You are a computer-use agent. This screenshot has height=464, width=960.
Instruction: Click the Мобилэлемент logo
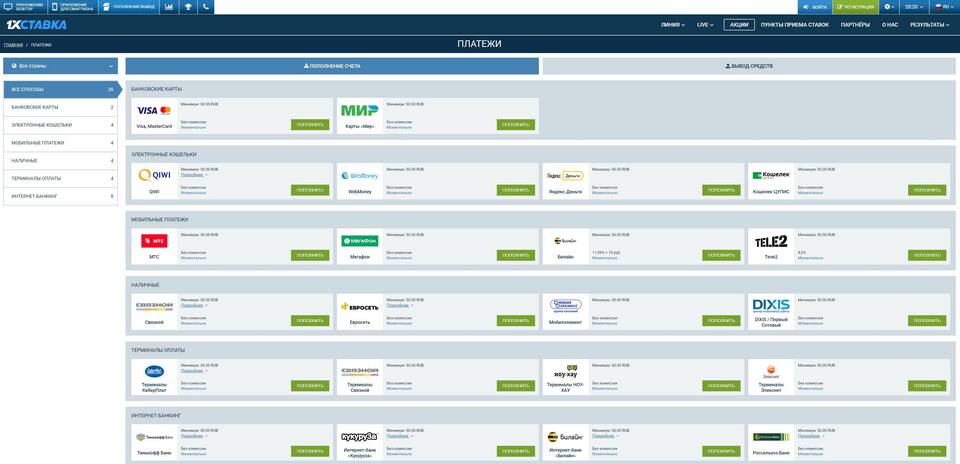[x=565, y=305]
